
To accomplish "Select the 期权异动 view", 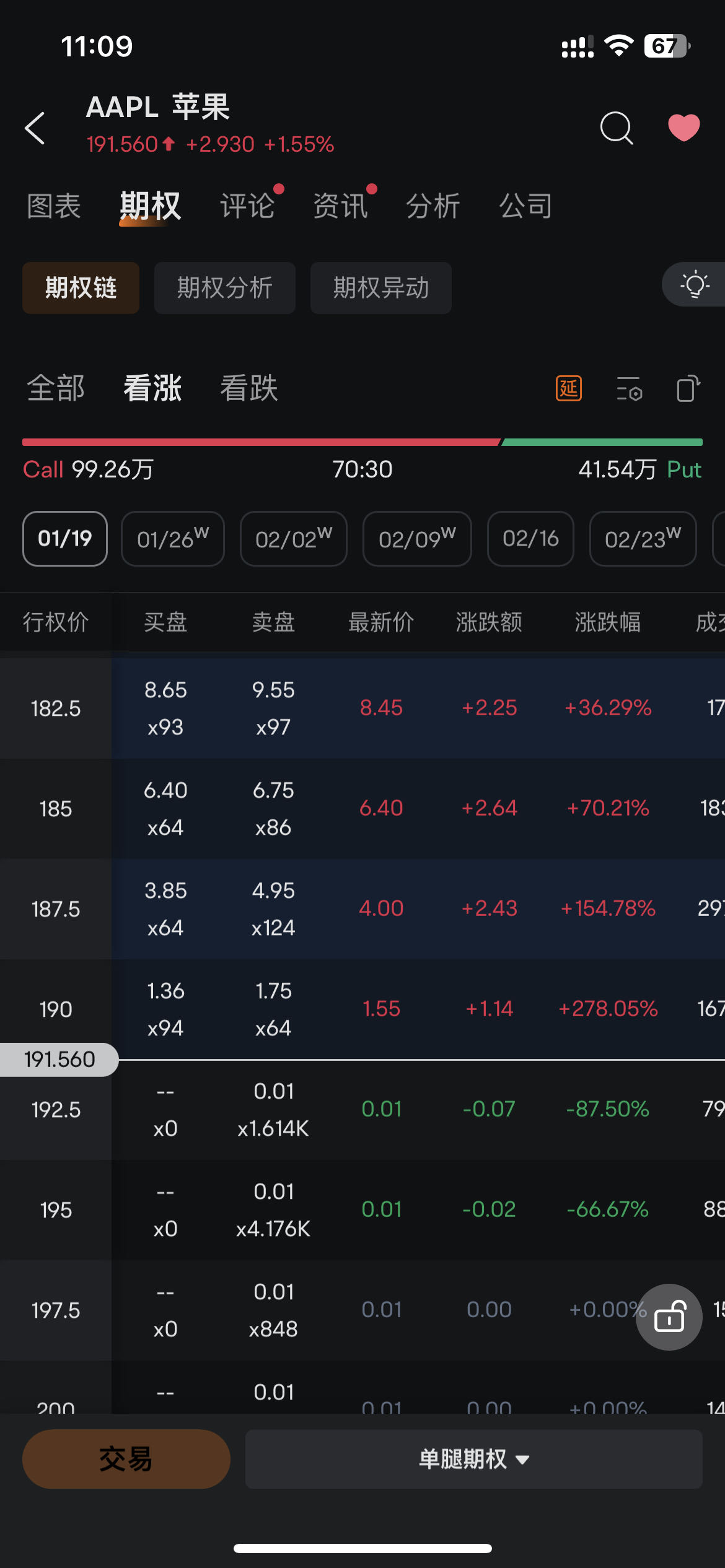I will (x=380, y=288).
